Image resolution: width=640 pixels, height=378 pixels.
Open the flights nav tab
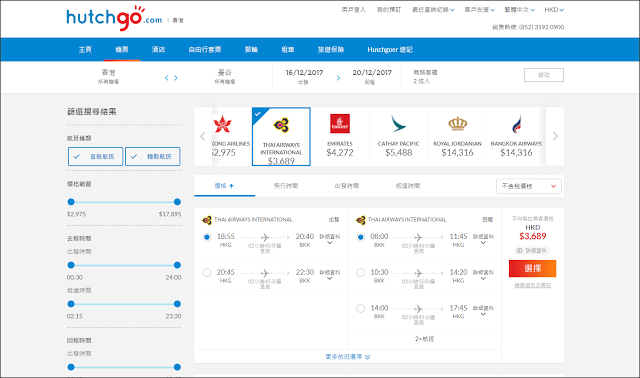pos(122,49)
